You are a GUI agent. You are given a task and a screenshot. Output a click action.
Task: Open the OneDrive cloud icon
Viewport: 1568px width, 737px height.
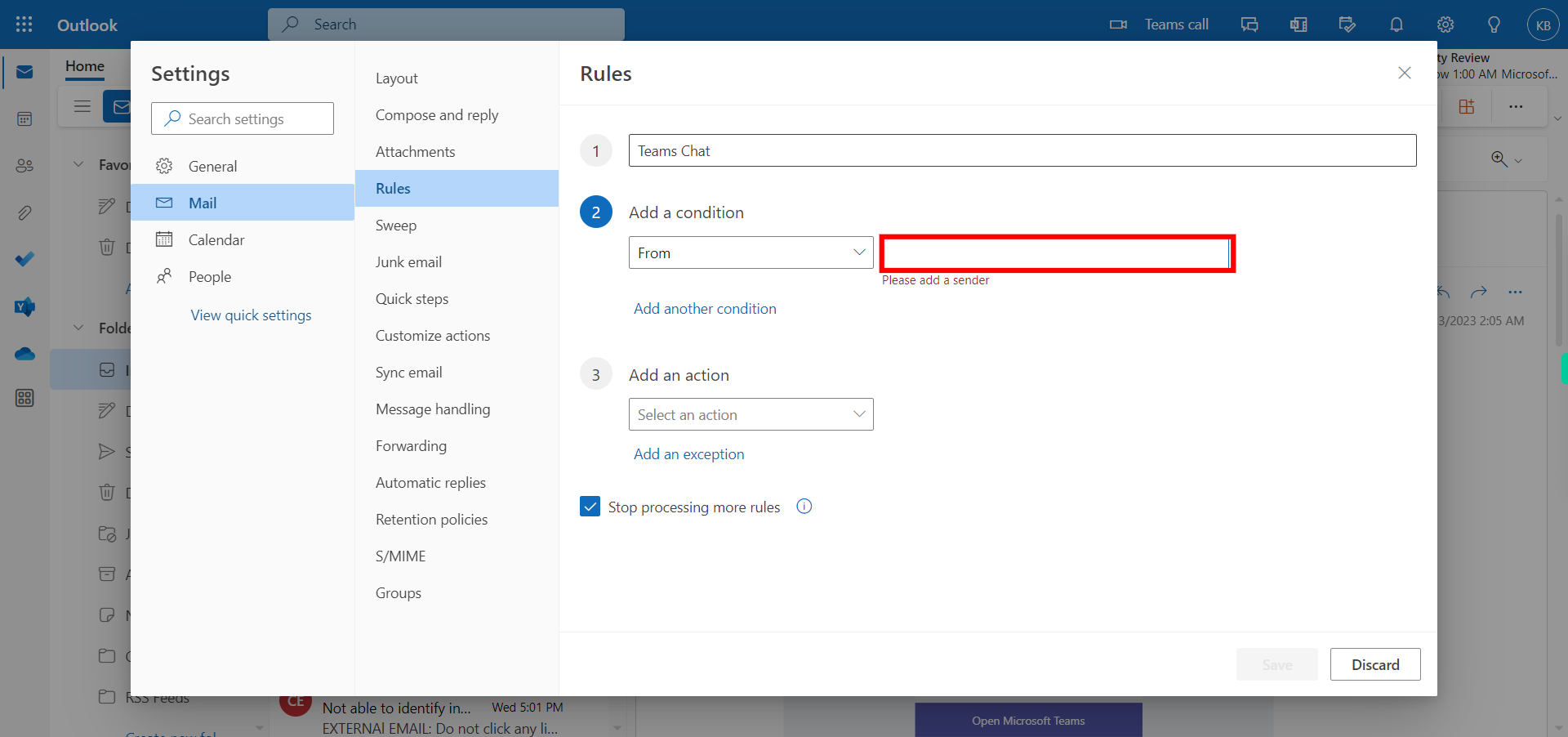tap(24, 354)
